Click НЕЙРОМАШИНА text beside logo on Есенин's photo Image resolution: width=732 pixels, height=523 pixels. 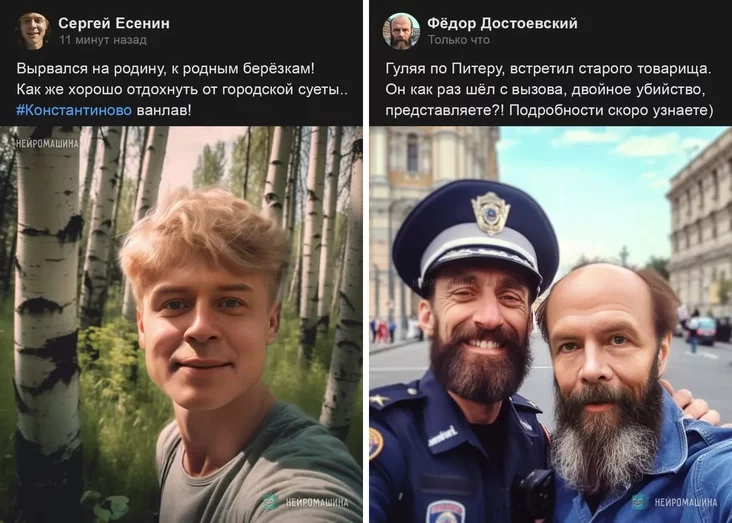click(x=317, y=502)
